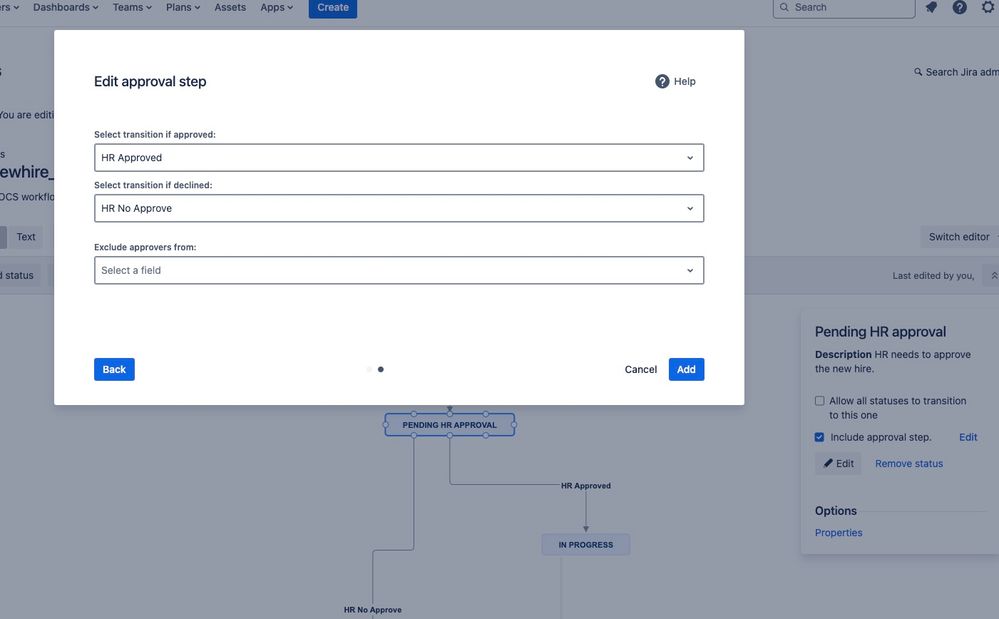Uncheck Include approval step checkbox

(819, 437)
